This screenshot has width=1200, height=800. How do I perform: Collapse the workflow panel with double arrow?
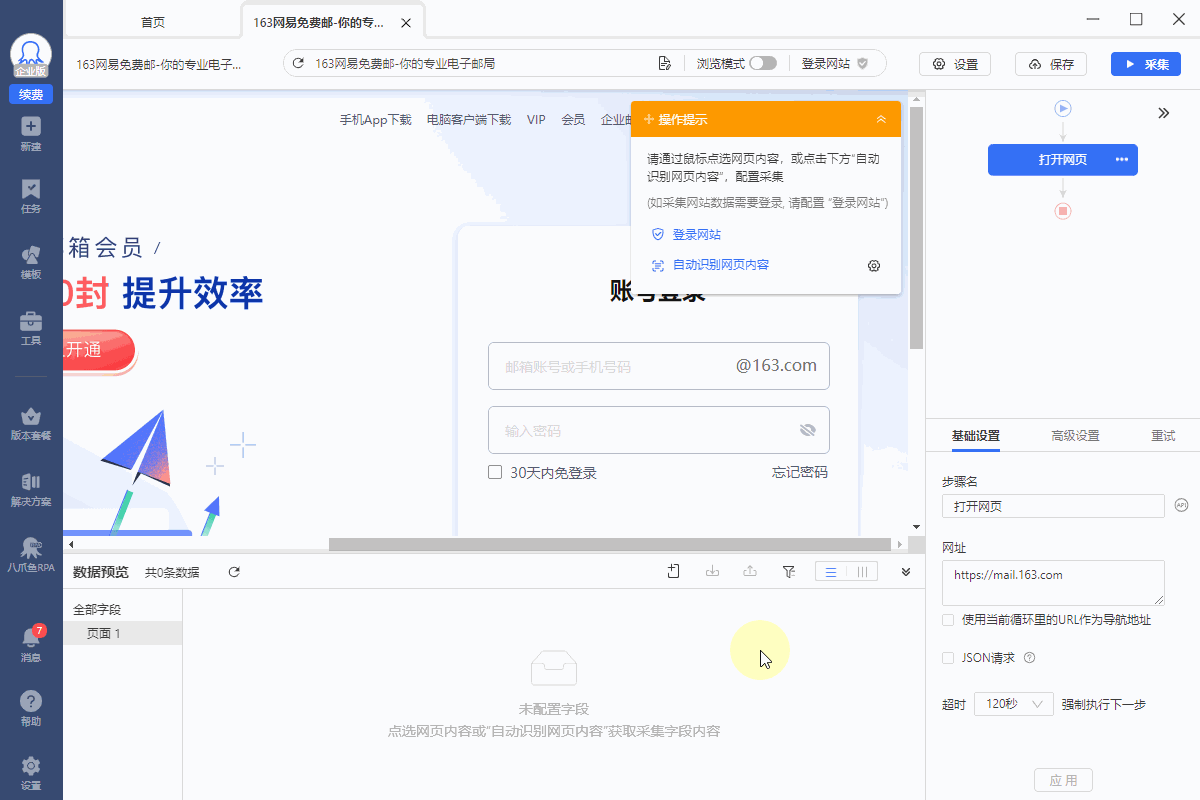click(1164, 113)
